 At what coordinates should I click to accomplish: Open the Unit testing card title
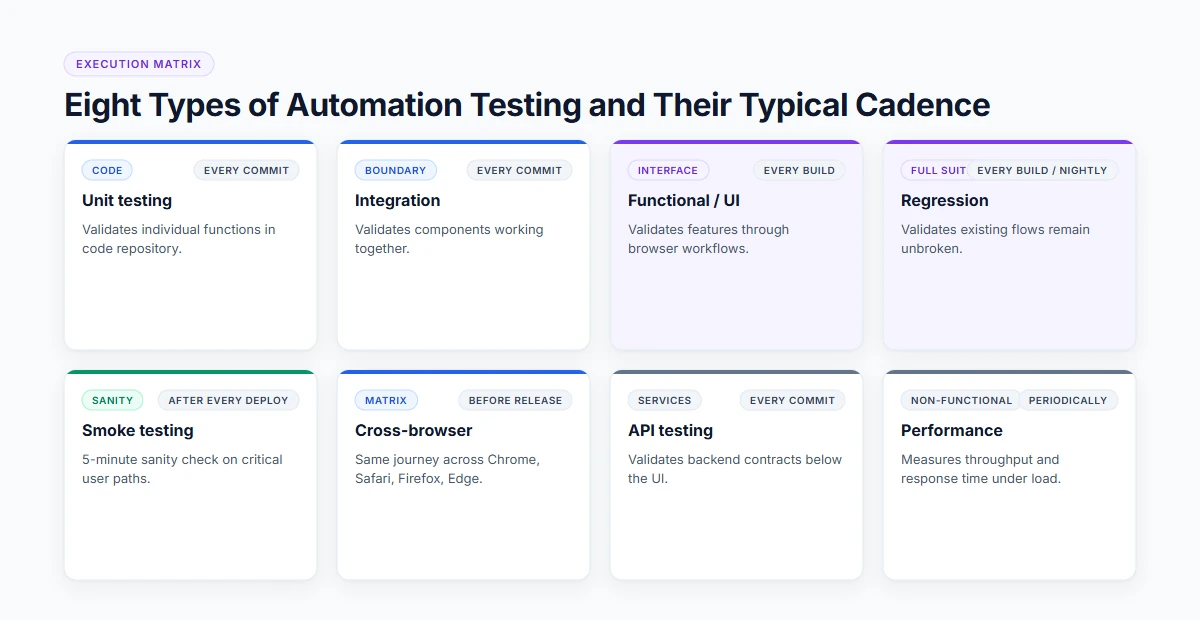point(127,200)
